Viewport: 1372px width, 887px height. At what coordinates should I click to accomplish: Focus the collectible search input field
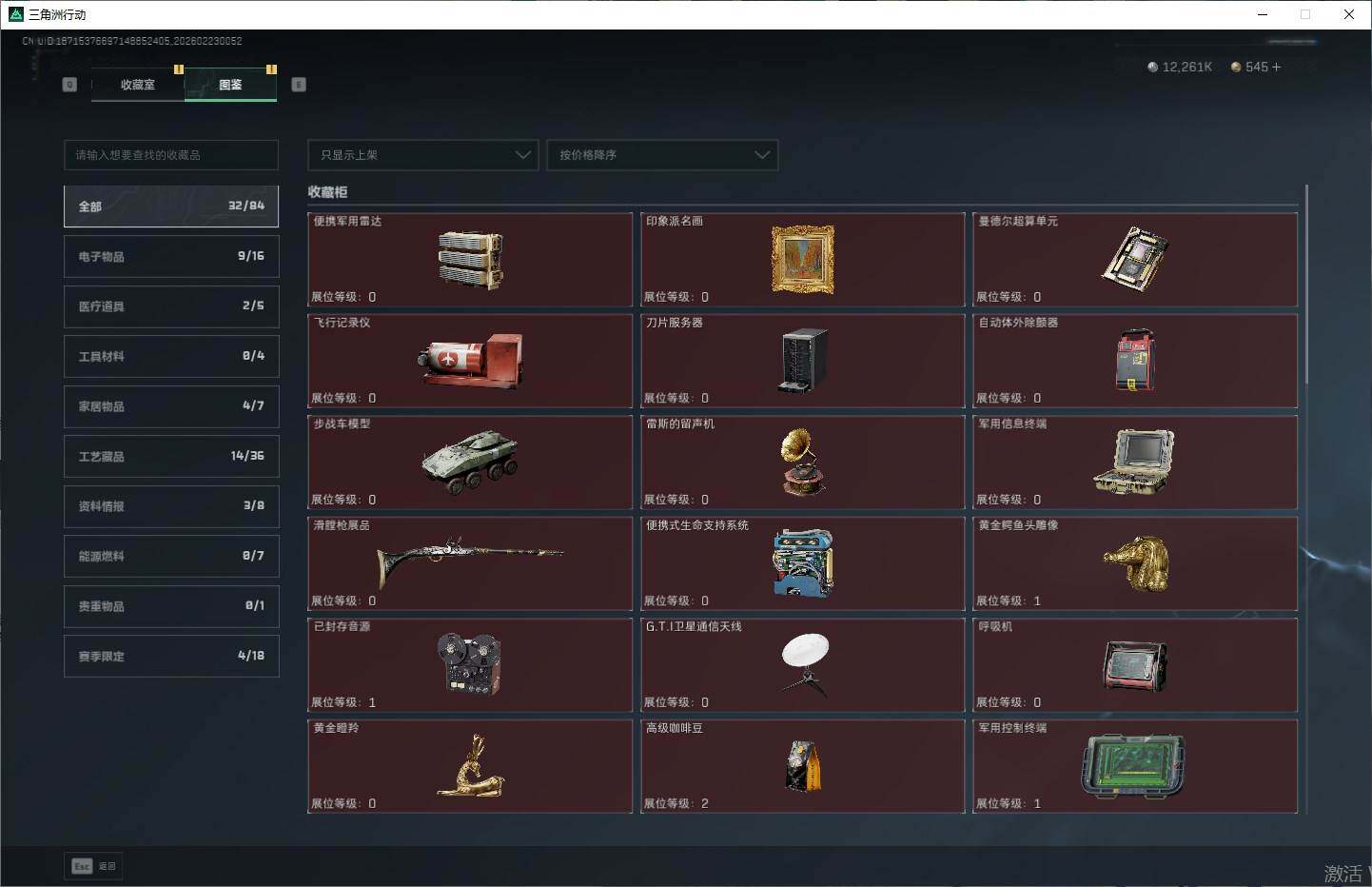tap(171, 155)
